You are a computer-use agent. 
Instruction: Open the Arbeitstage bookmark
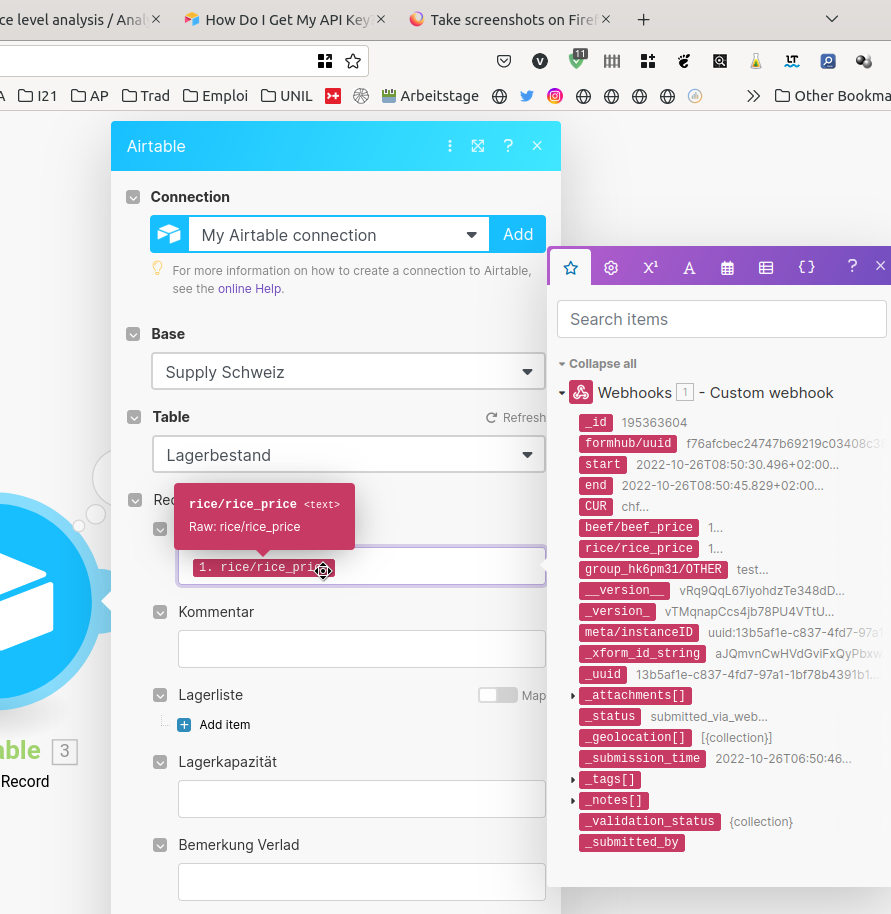coord(431,96)
